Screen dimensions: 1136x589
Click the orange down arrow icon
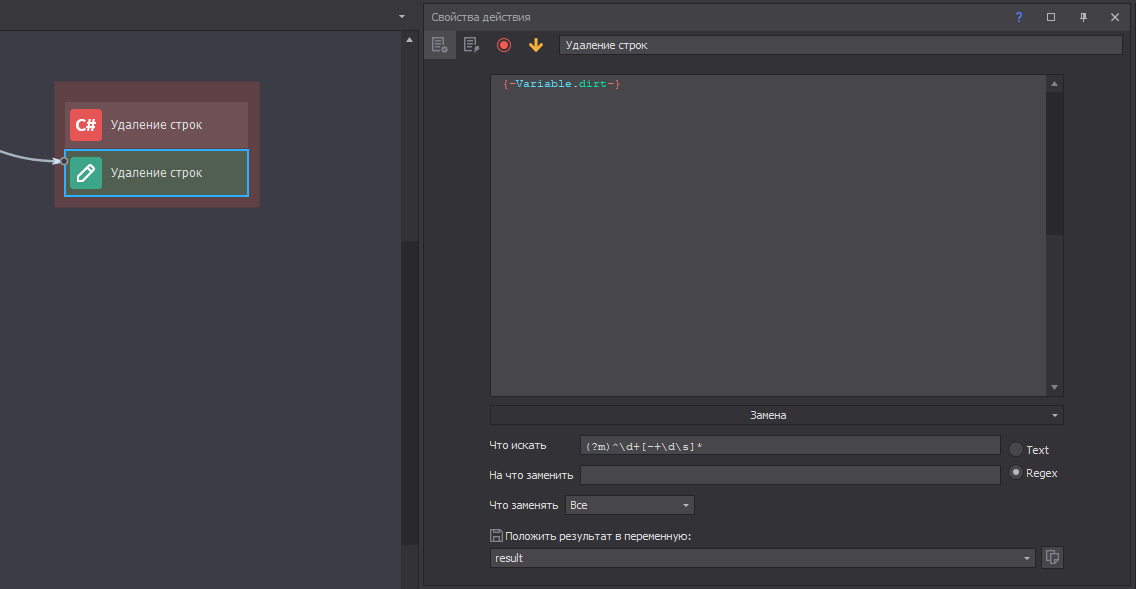536,45
